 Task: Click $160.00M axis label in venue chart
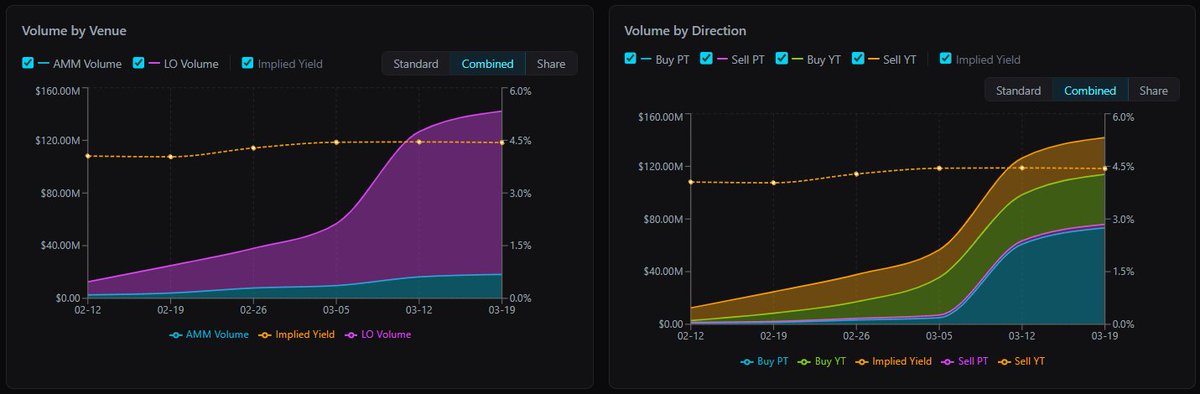point(59,91)
